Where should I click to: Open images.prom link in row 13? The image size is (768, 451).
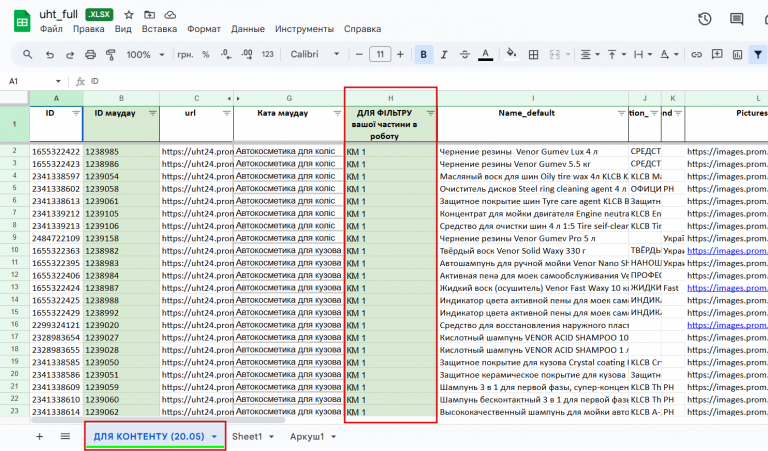click(x=727, y=288)
